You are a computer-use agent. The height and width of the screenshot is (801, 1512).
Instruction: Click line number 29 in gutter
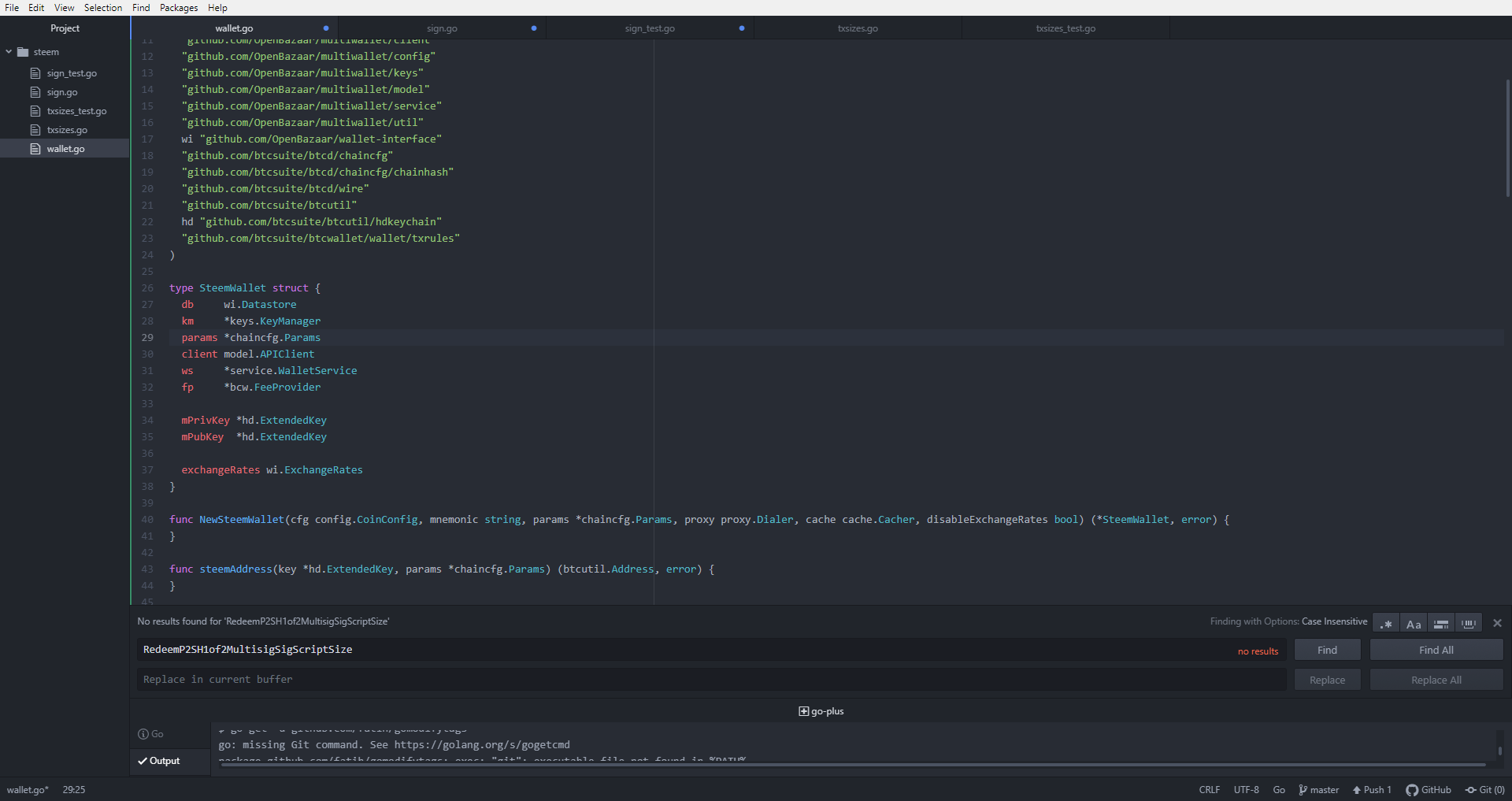(x=147, y=338)
